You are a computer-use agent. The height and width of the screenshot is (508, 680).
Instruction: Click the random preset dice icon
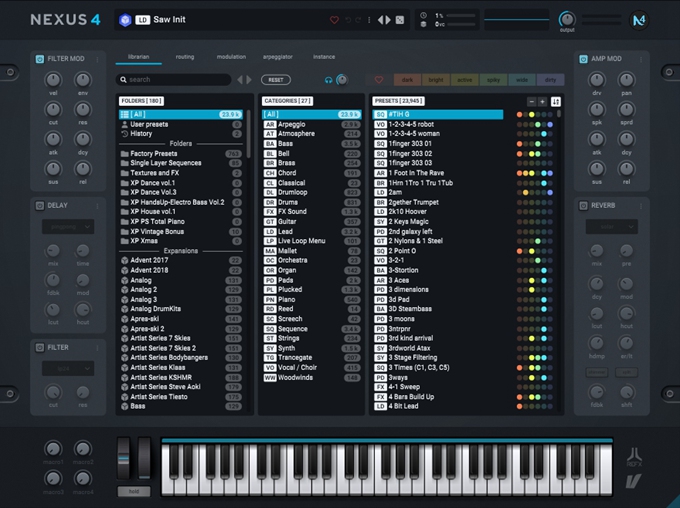click(x=400, y=20)
